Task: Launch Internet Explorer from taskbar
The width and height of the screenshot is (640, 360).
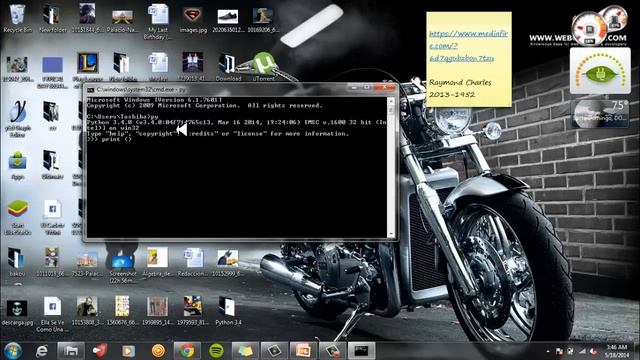Action: [x=42, y=351]
